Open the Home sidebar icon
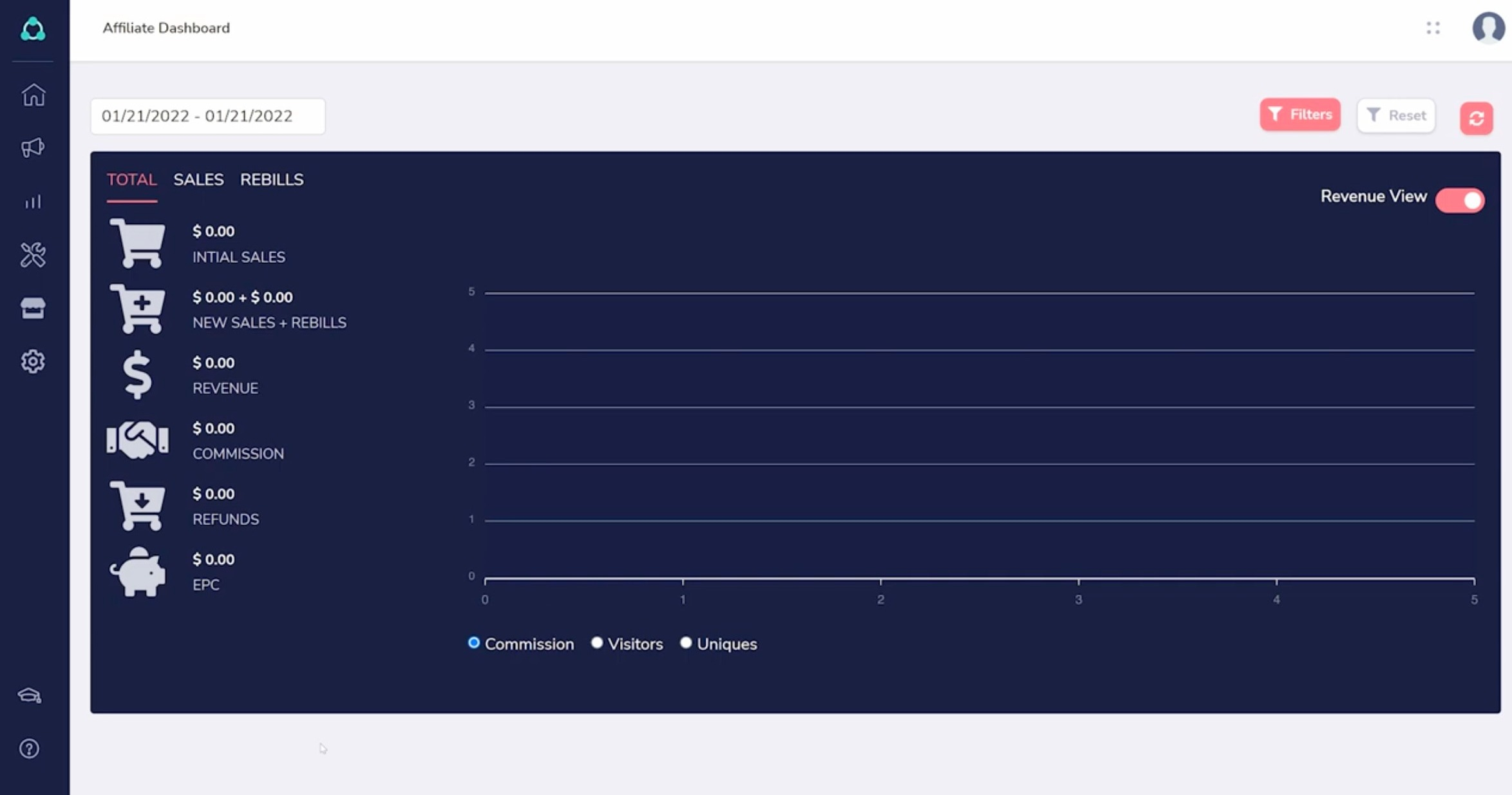 (x=33, y=95)
